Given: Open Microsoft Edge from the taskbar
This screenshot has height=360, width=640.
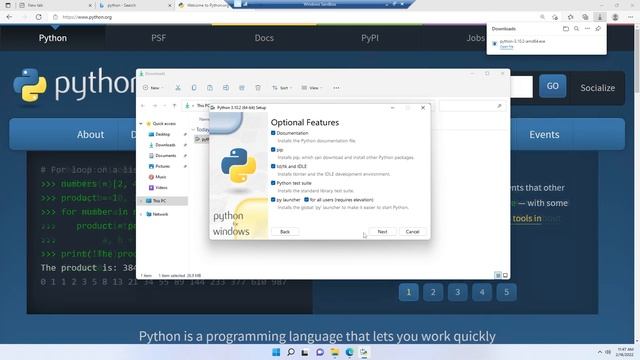Looking at the screenshot, I should (349, 352).
